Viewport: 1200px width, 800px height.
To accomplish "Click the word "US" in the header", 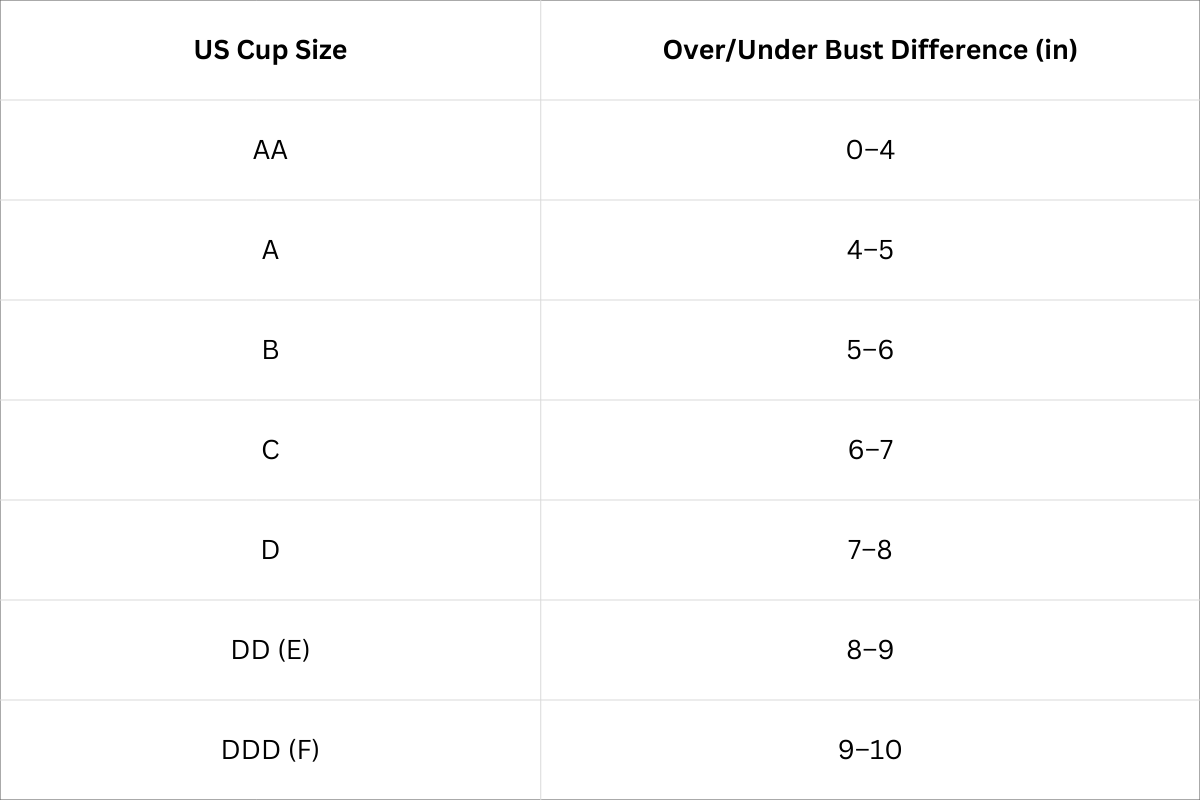I will click(211, 50).
